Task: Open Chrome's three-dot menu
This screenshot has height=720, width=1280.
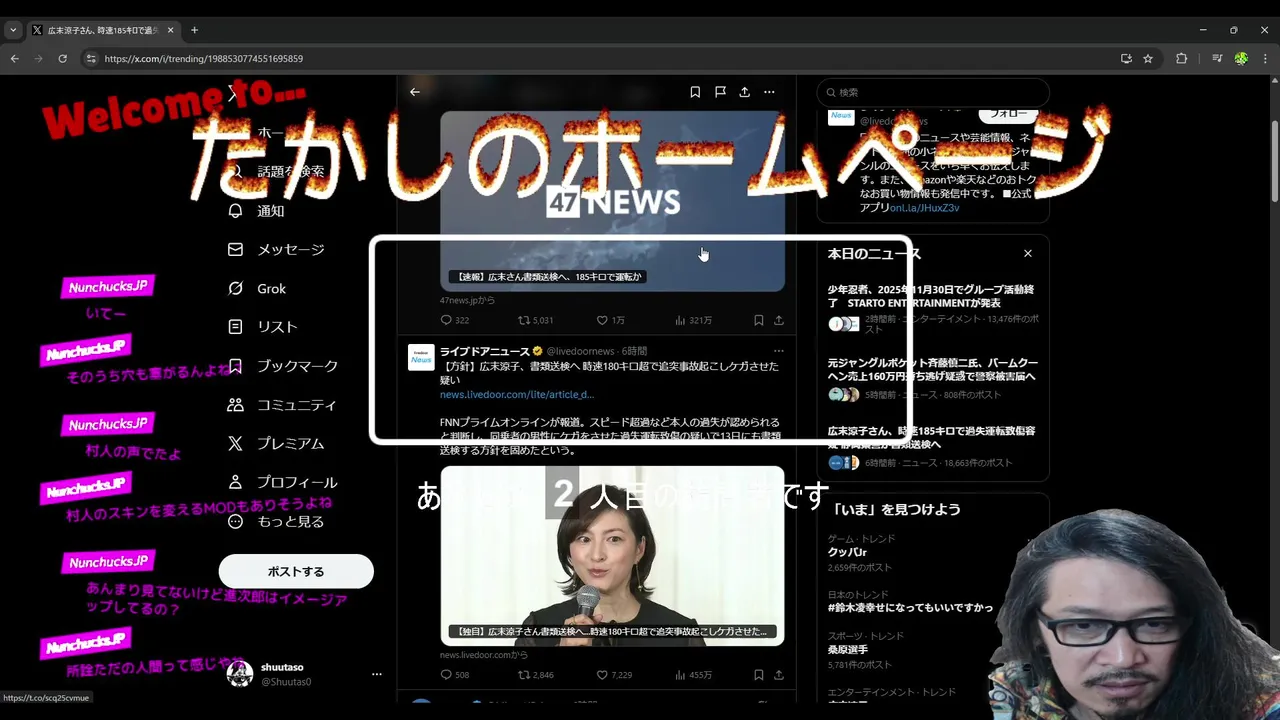Action: click(x=1265, y=59)
